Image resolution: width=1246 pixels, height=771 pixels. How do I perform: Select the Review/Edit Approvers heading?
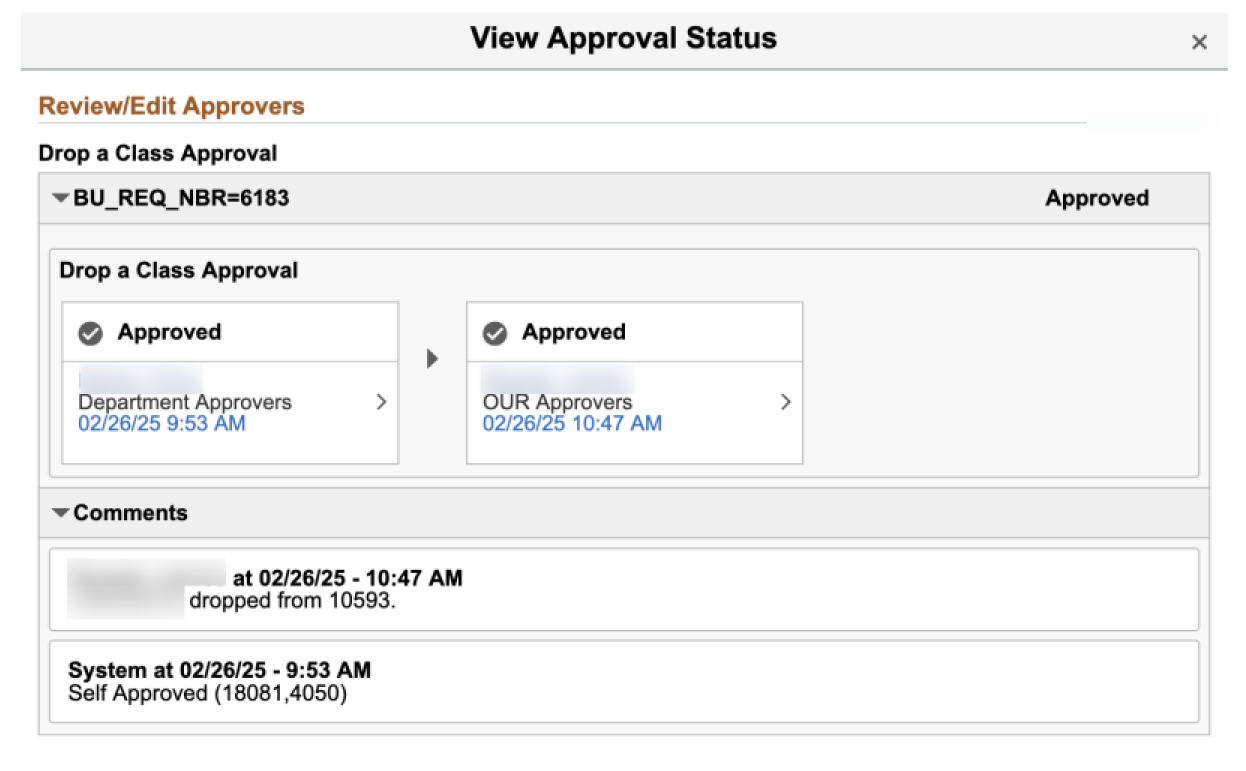tap(171, 106)
